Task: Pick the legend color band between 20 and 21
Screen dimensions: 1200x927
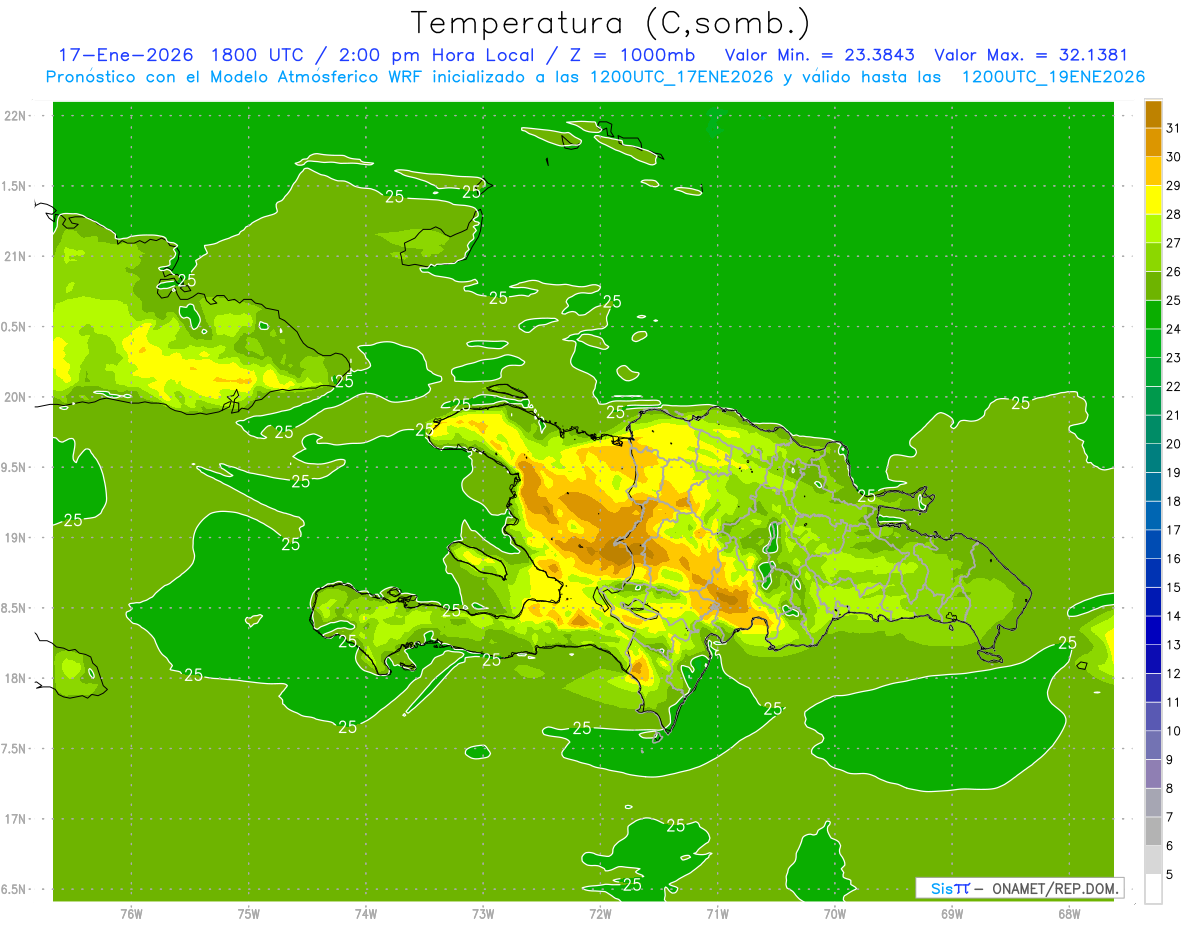Action: (1153, 429)
